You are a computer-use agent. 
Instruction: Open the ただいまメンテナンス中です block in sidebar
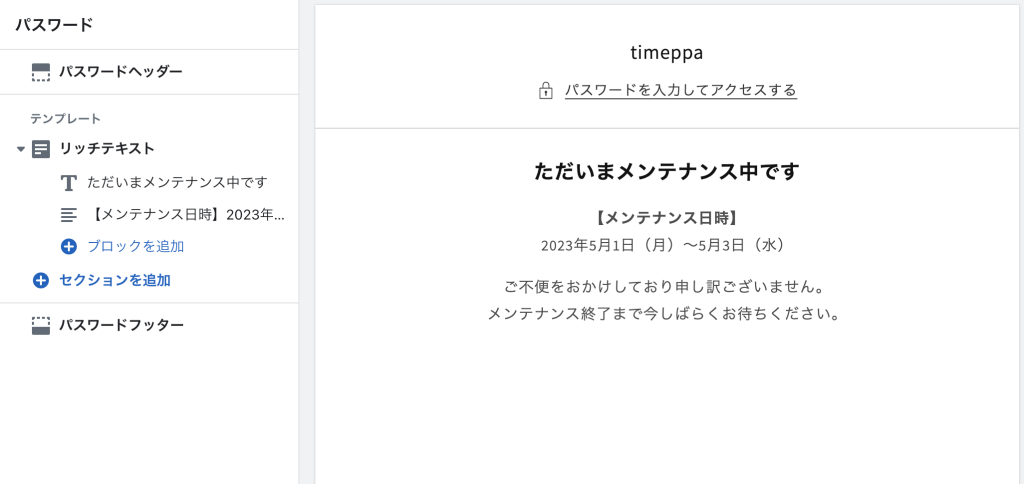[x=177, y=183]
